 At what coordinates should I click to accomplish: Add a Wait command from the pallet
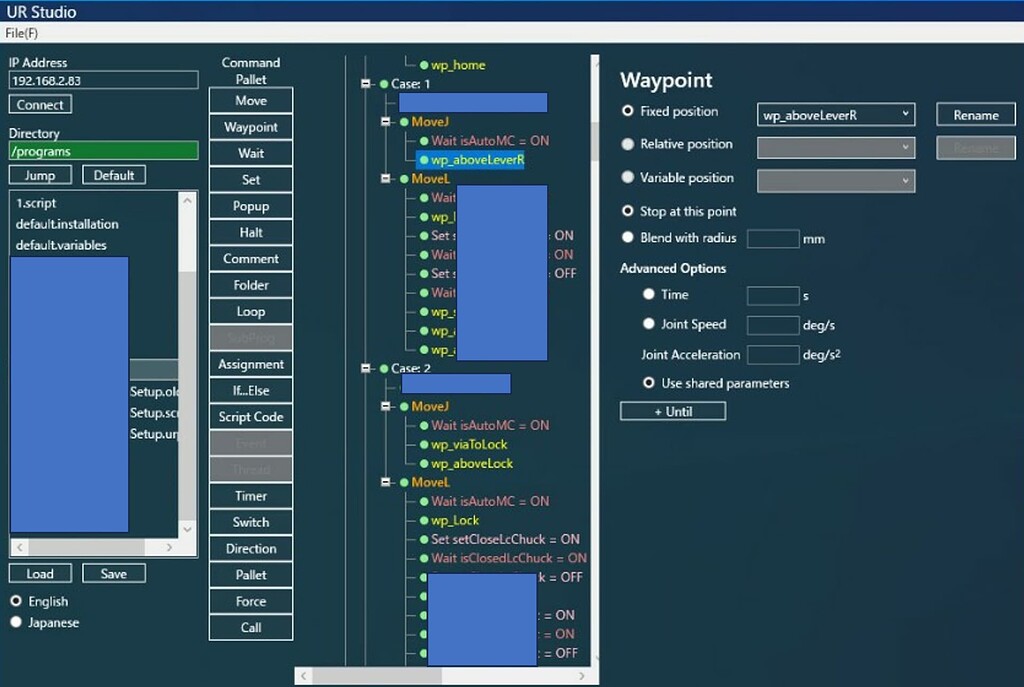(251, 153)
